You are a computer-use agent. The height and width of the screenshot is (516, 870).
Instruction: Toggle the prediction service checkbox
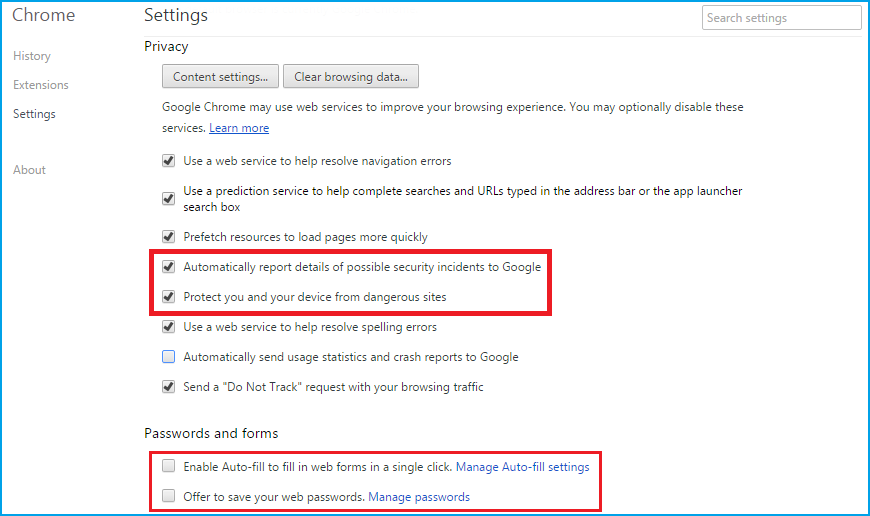[x=169, y=198]
